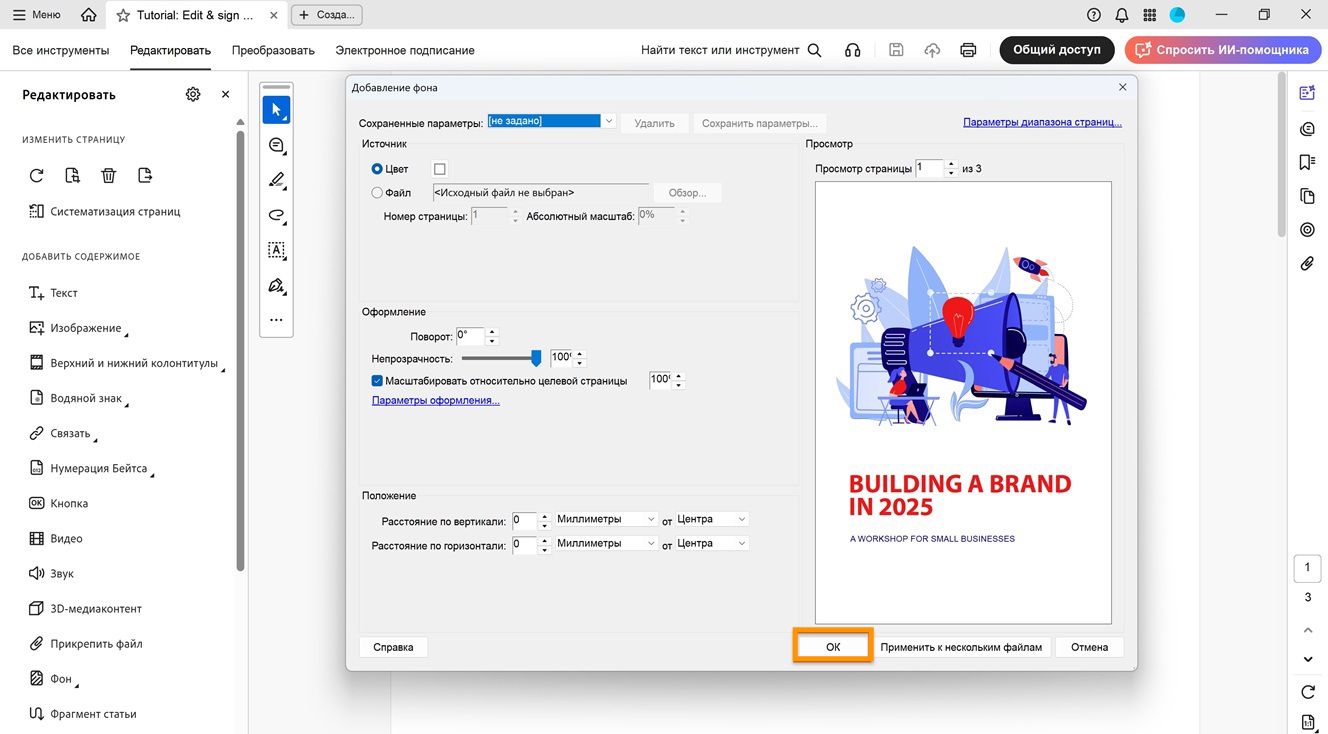Click Спросить ИИ-помощника button

[x=1222, y=50]
